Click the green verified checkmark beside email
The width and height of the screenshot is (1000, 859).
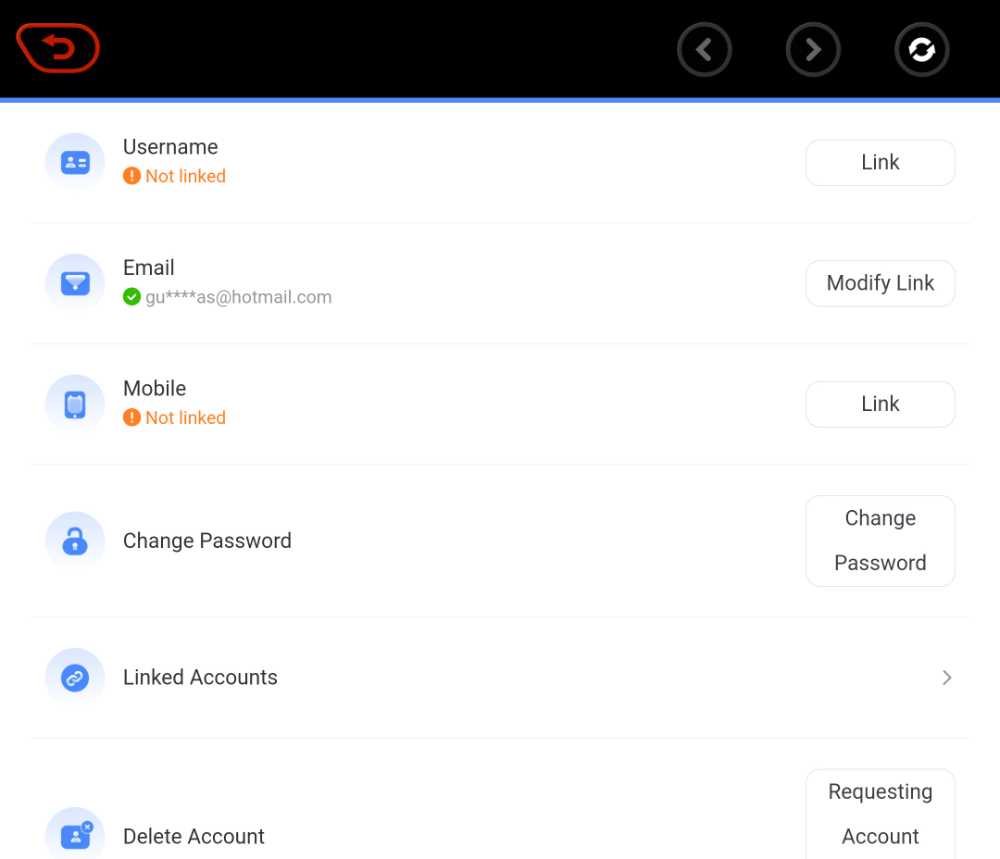(131, 297)
